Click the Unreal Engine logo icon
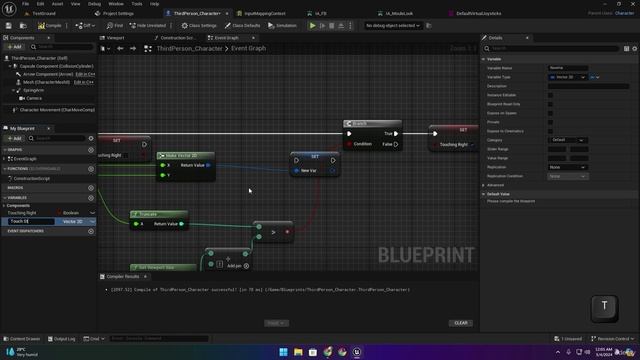 (9, 9)
